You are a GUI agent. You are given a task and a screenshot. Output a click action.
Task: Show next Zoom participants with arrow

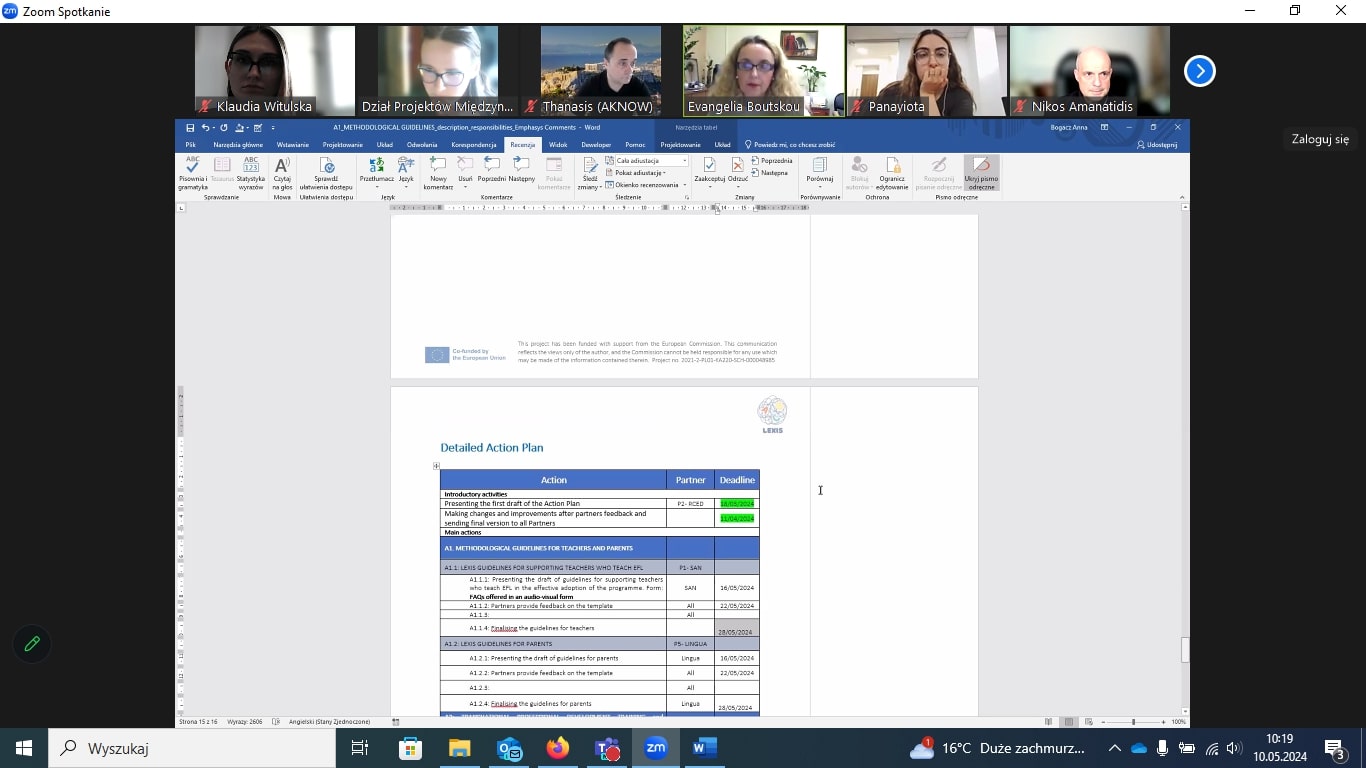pyautogui.click(x=1199, y=71)
